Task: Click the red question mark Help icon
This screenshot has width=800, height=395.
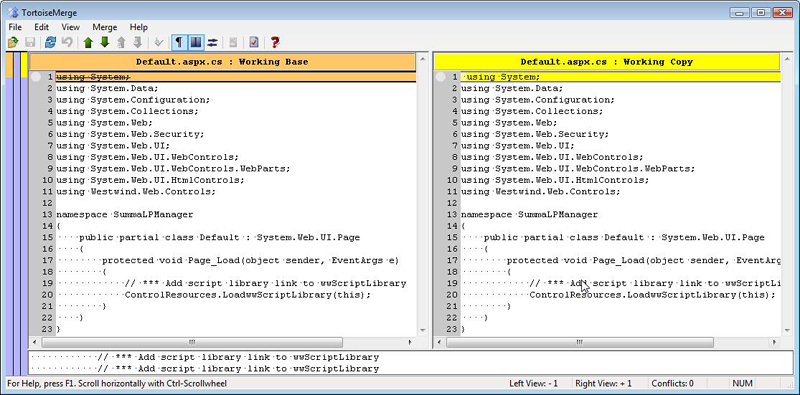Action: point(275,42)
